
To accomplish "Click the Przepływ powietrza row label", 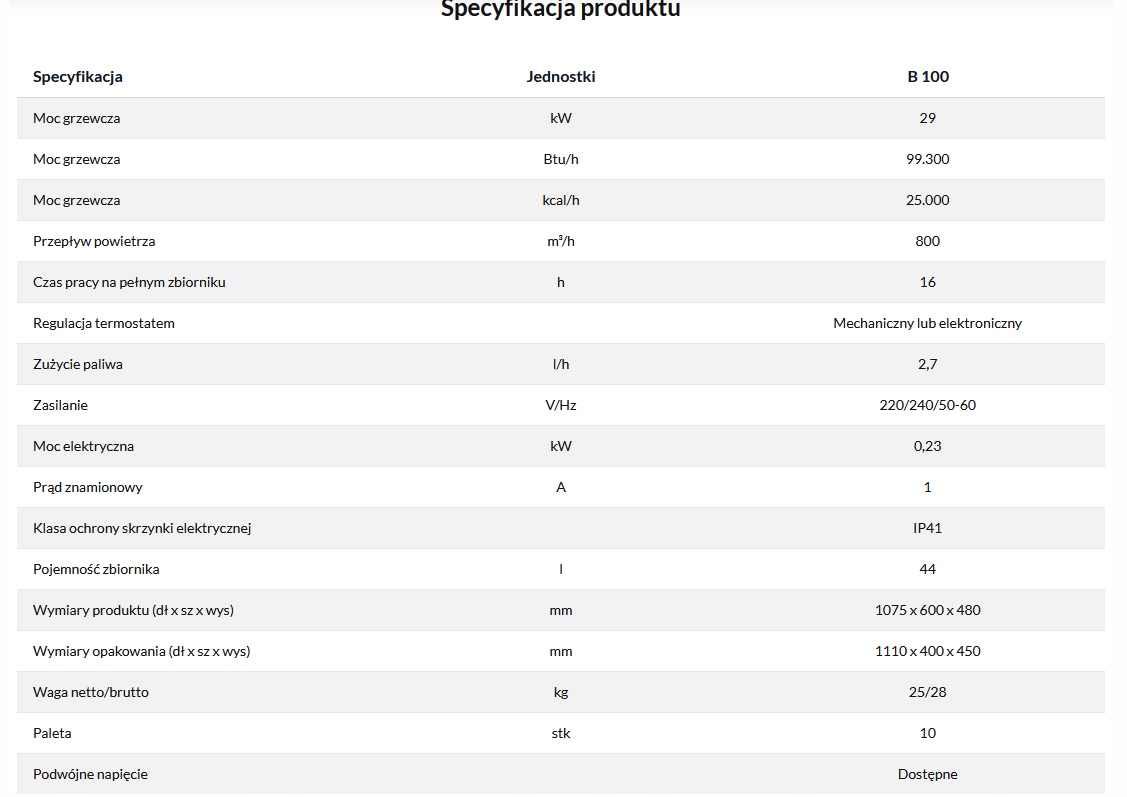I will coord(94,241).
